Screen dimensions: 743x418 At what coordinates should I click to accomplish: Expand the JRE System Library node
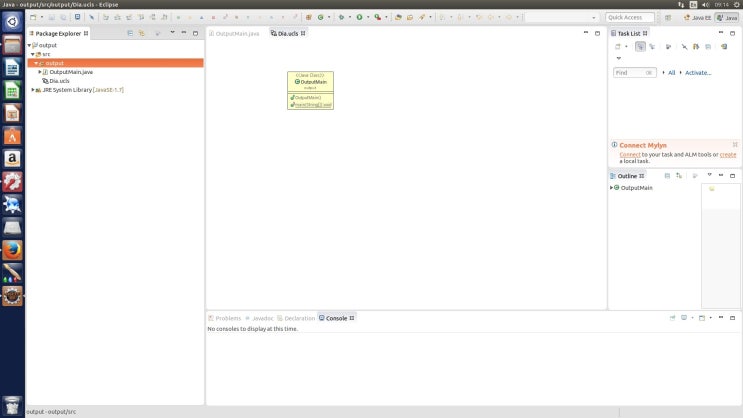click(x=33, y=90)
